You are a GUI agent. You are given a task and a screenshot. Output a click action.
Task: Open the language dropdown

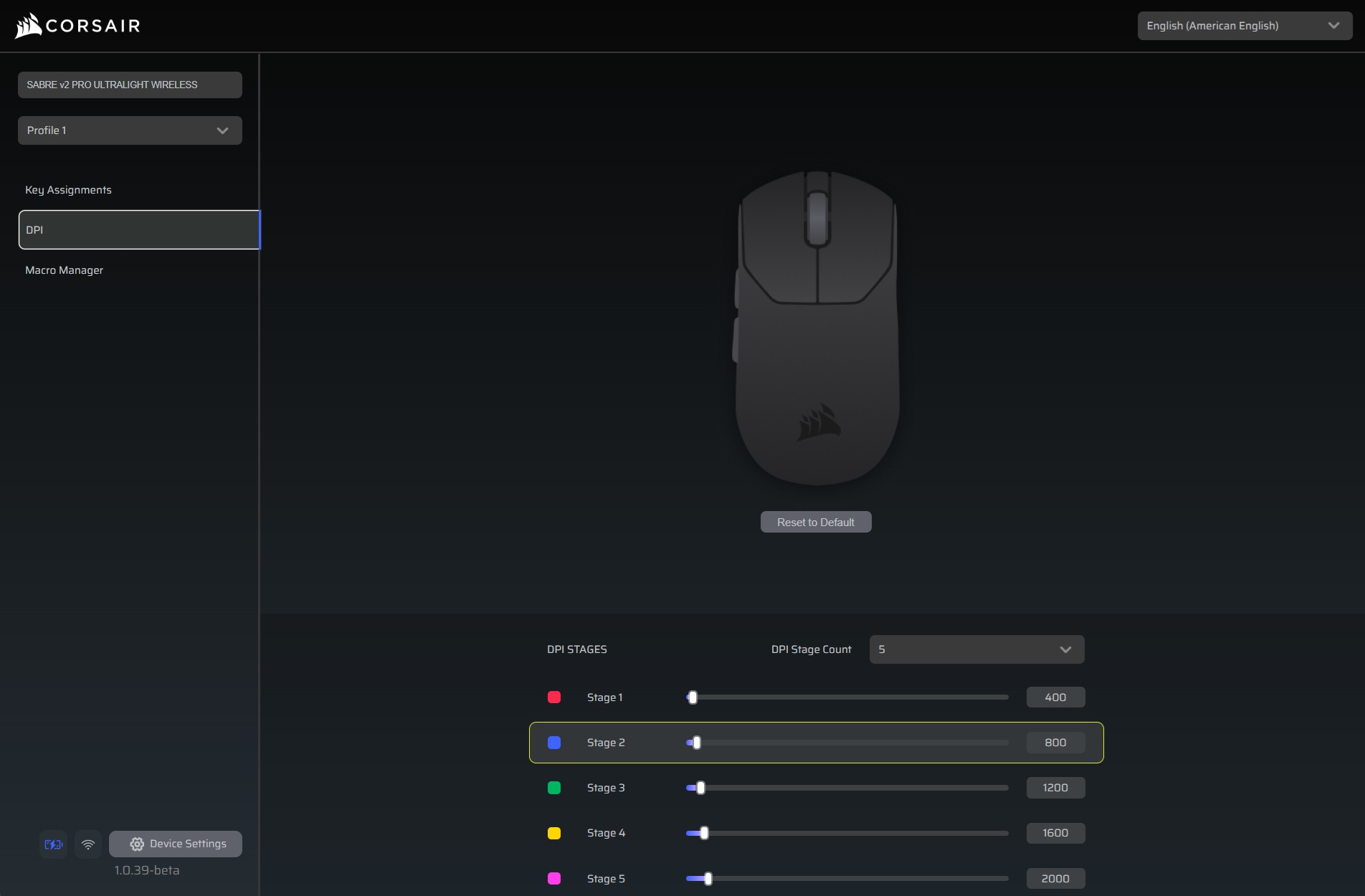[x=1245, y=26]
